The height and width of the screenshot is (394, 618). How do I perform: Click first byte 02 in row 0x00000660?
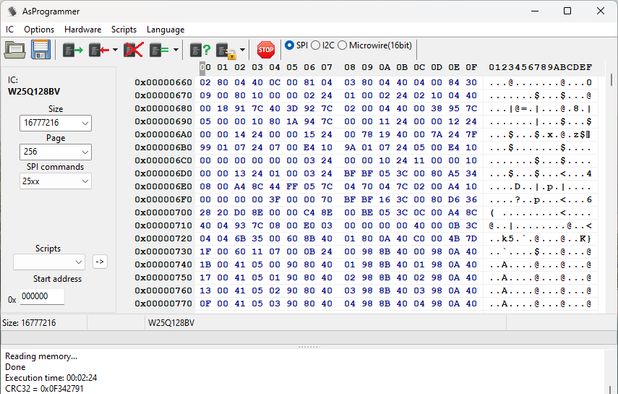point(205,82)
